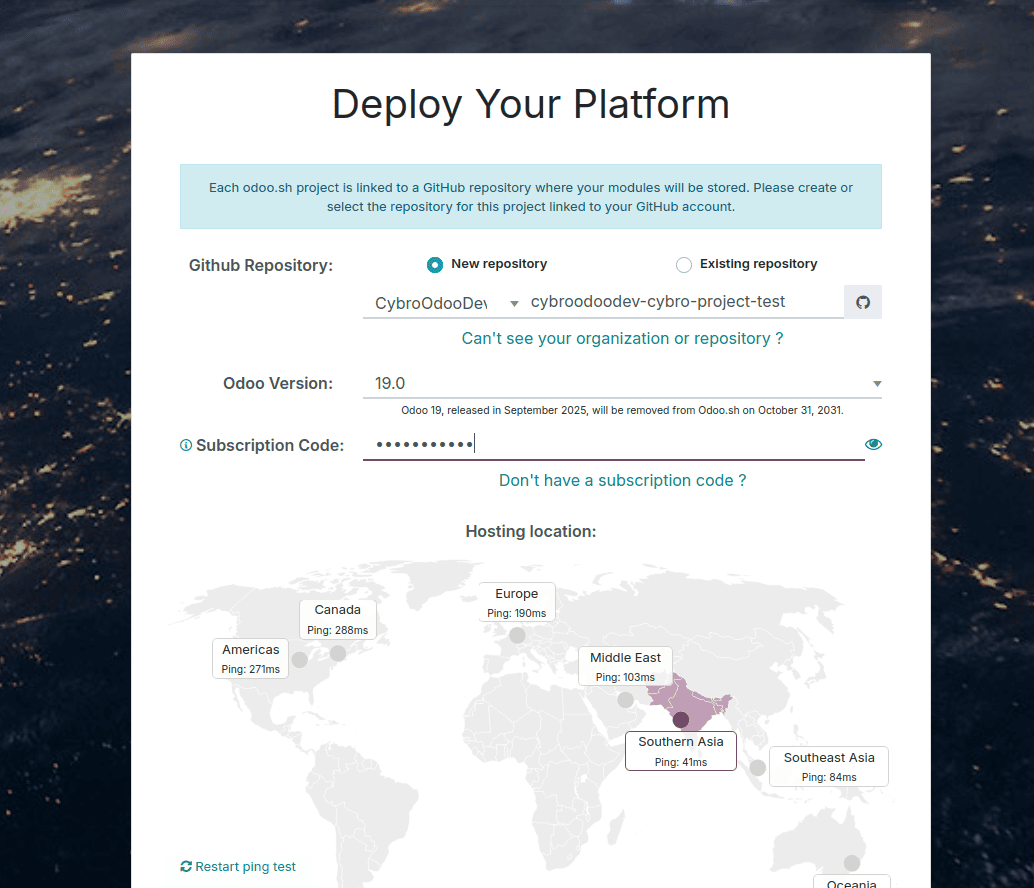Image resolution: width=1034 pixels, height=888 pixels.
Task: Click the Americas map marker dot
Action: (x=299, y=659)
